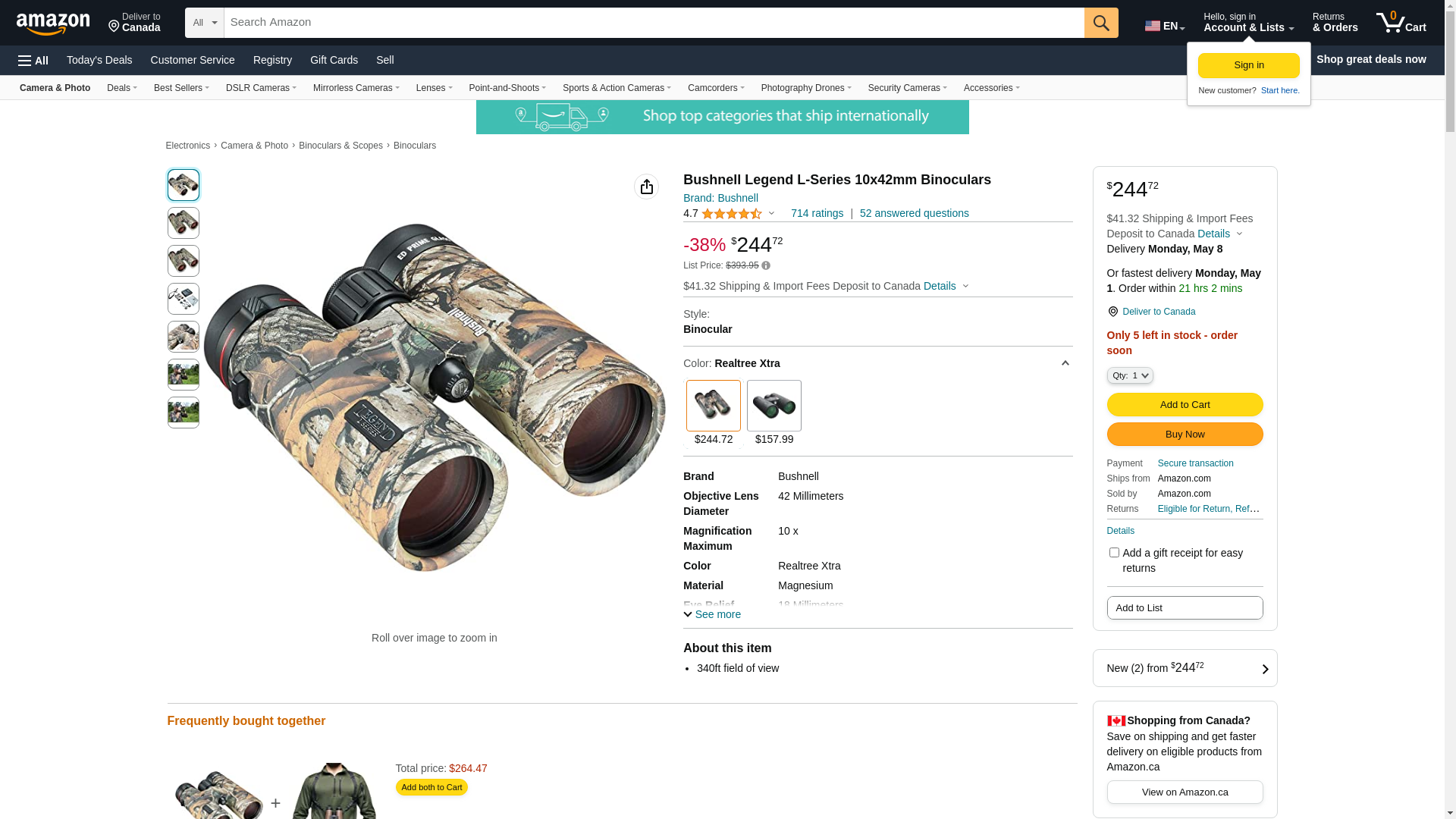
Task: Check the gift receipt checkbox
Action: click(1114, 553)
